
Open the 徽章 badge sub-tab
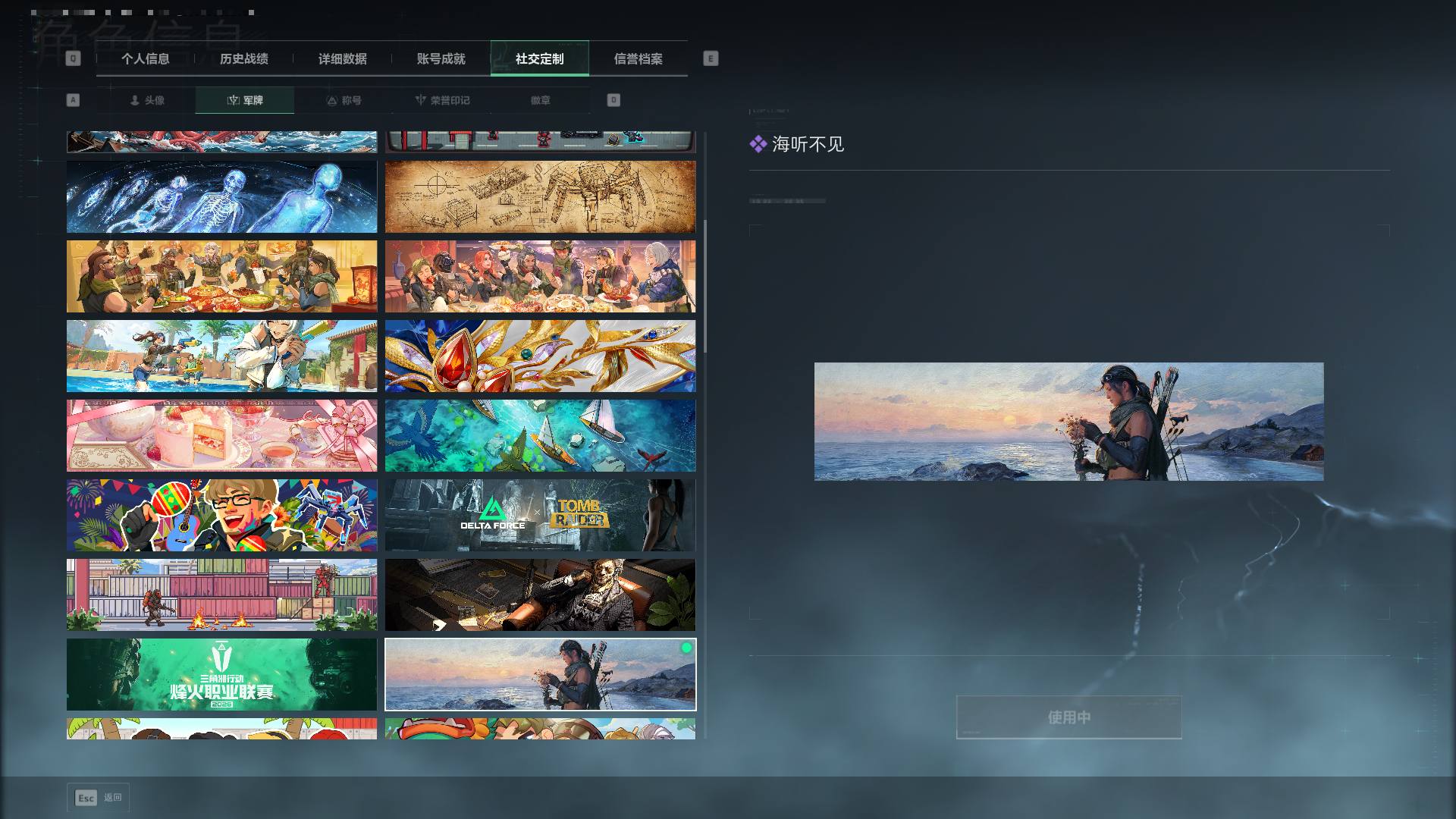(x=541, y=100)
